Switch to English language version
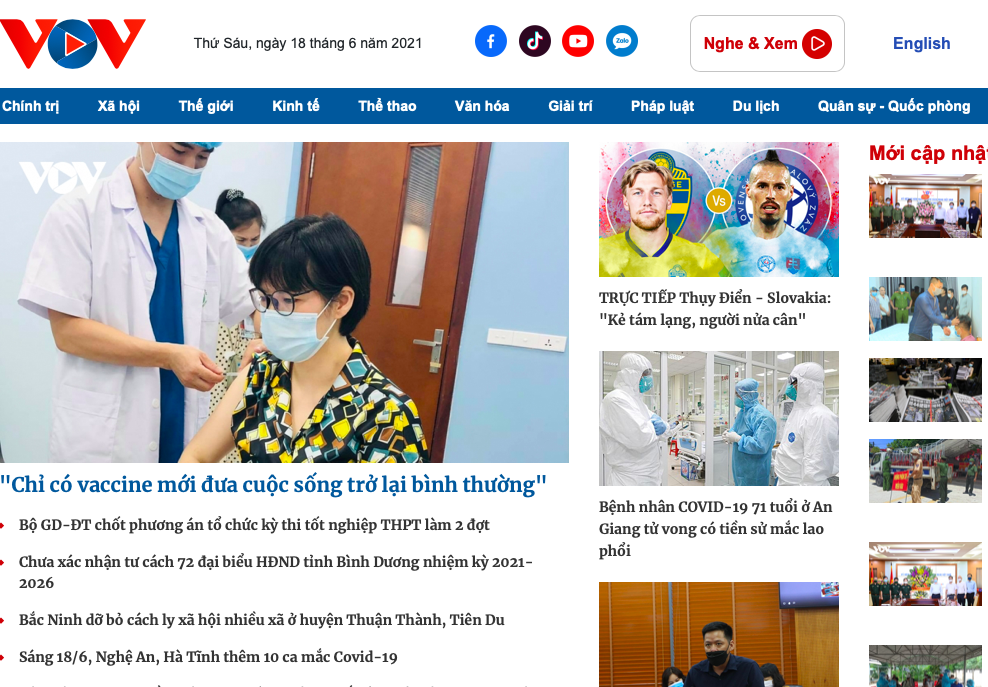Screen dimensions: 988x687 point(921,43)
